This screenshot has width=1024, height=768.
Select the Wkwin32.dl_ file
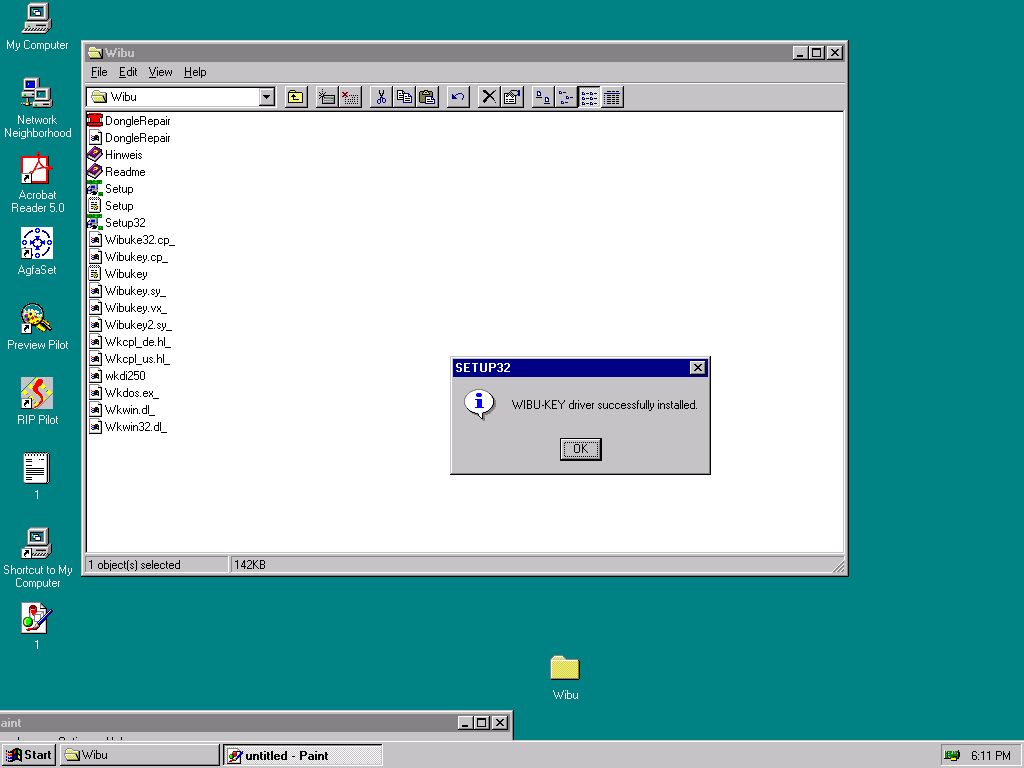tap(127, 426)
